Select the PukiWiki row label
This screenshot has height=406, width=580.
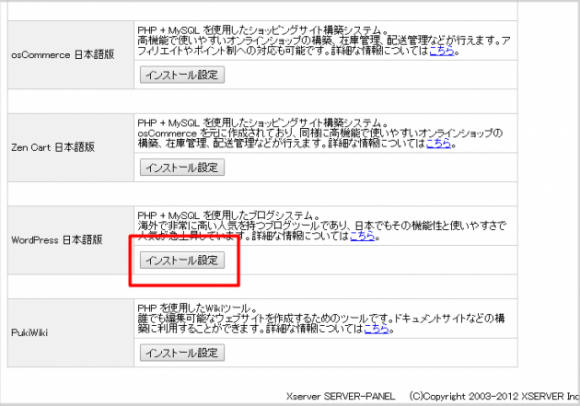pyautogui.click(x=30, y=333)
